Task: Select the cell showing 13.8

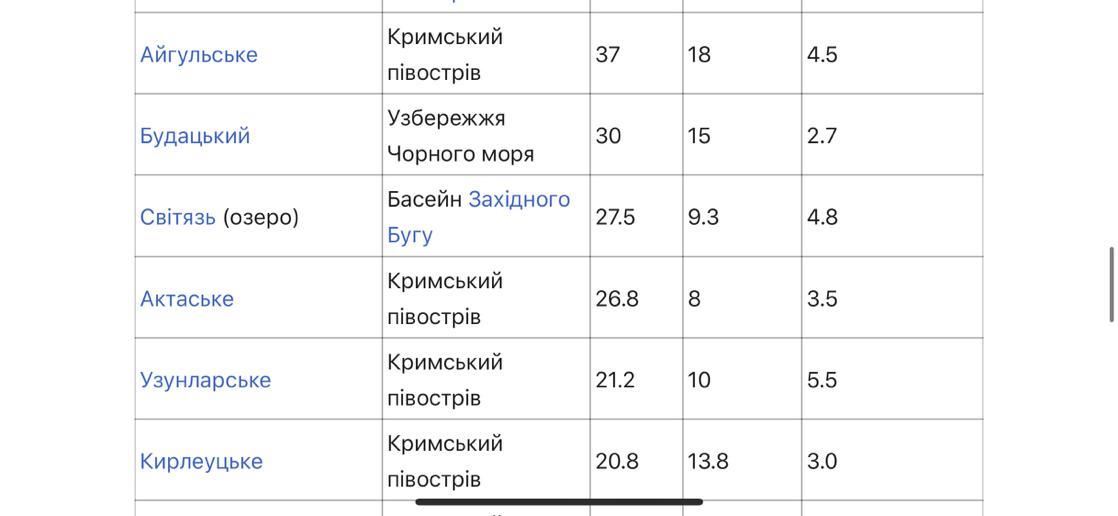Action: pos(742,461)
